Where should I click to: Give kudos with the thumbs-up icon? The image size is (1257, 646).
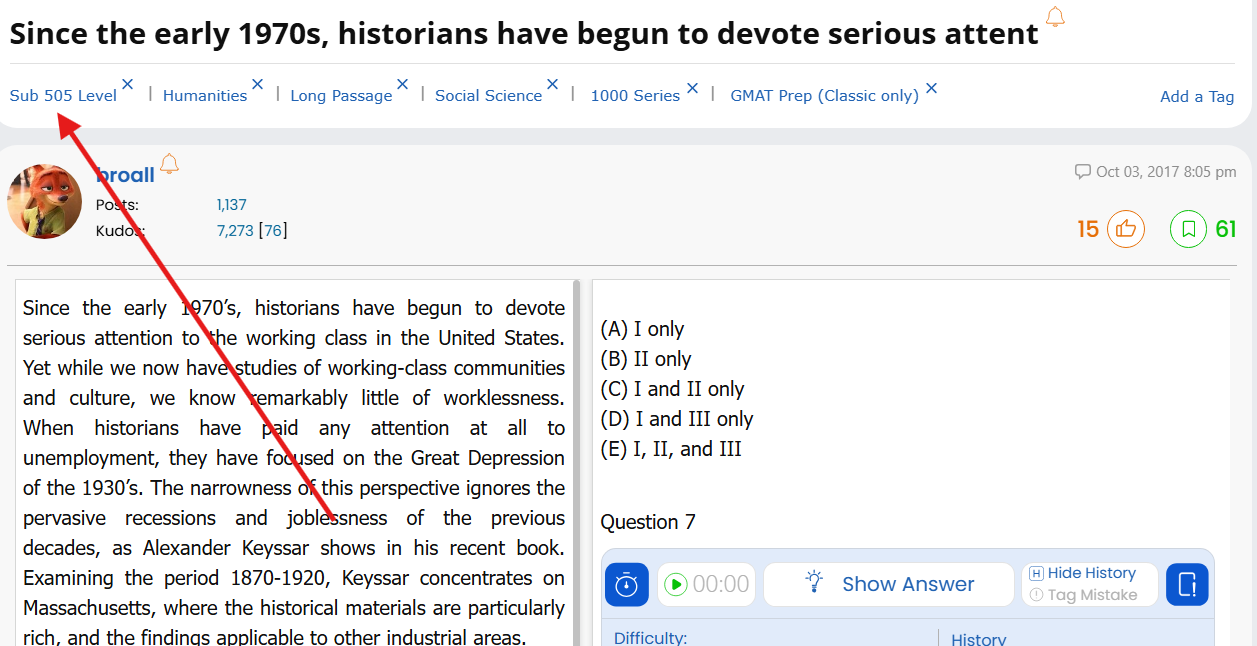[1125, 229]
